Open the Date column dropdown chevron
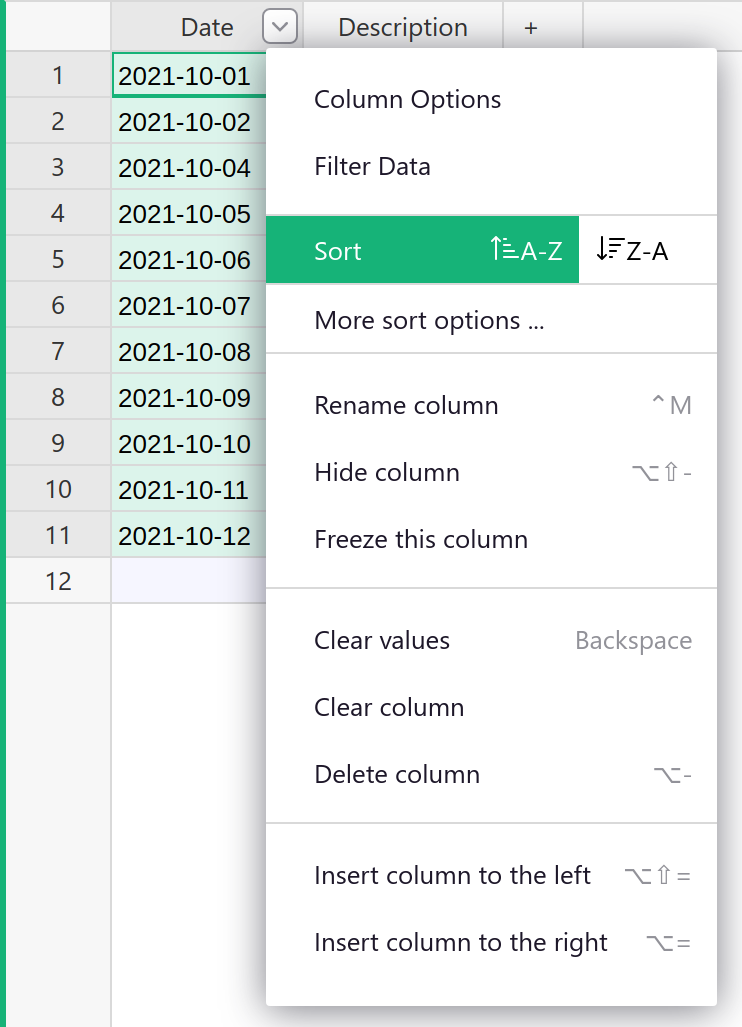742x1027 pixels. pos(279,26)
